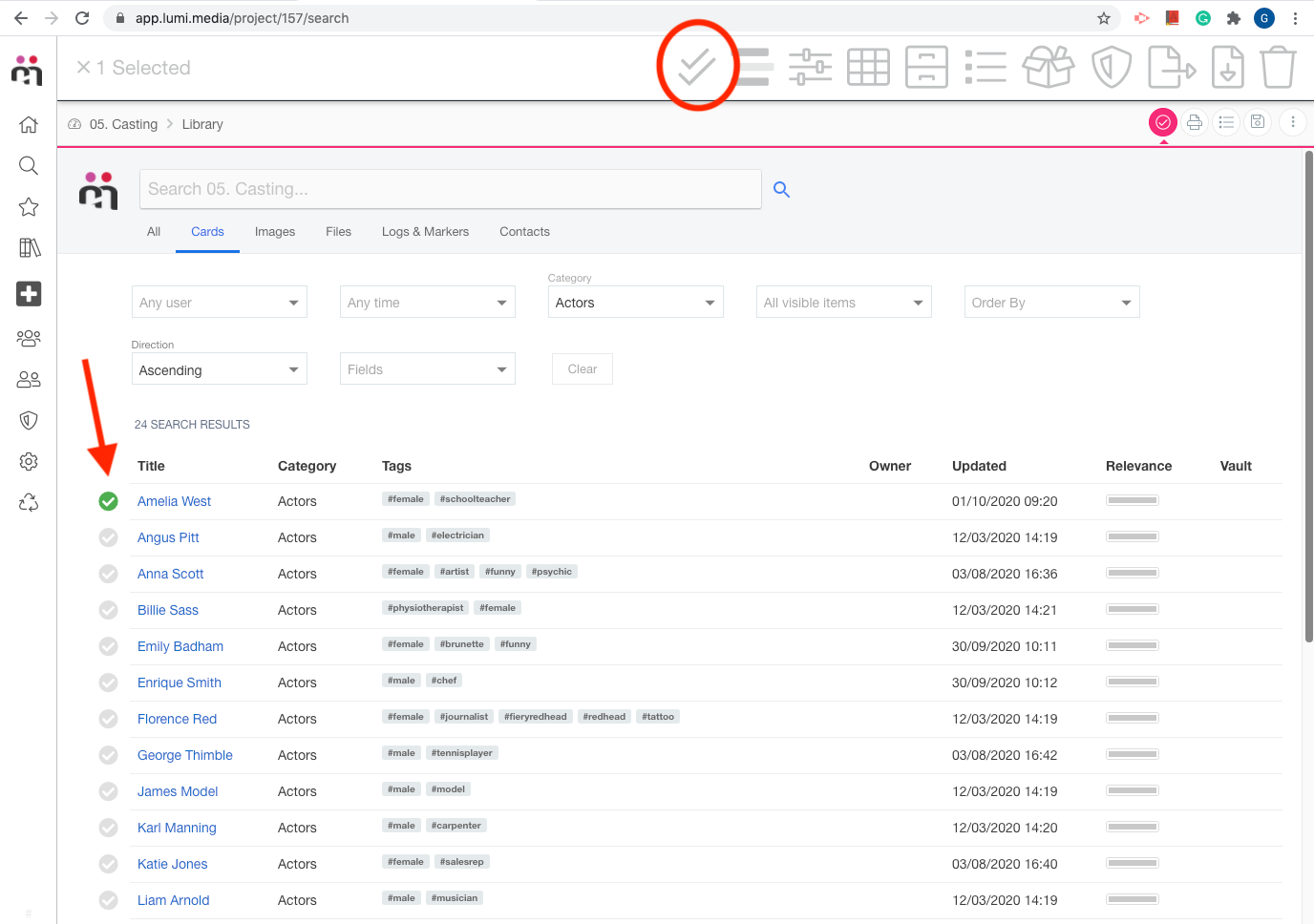Image resolution: width=1314 pixels, height=924 pixels.
Task: Click the print icon in breadcrumb bar
Action: 1194,122
